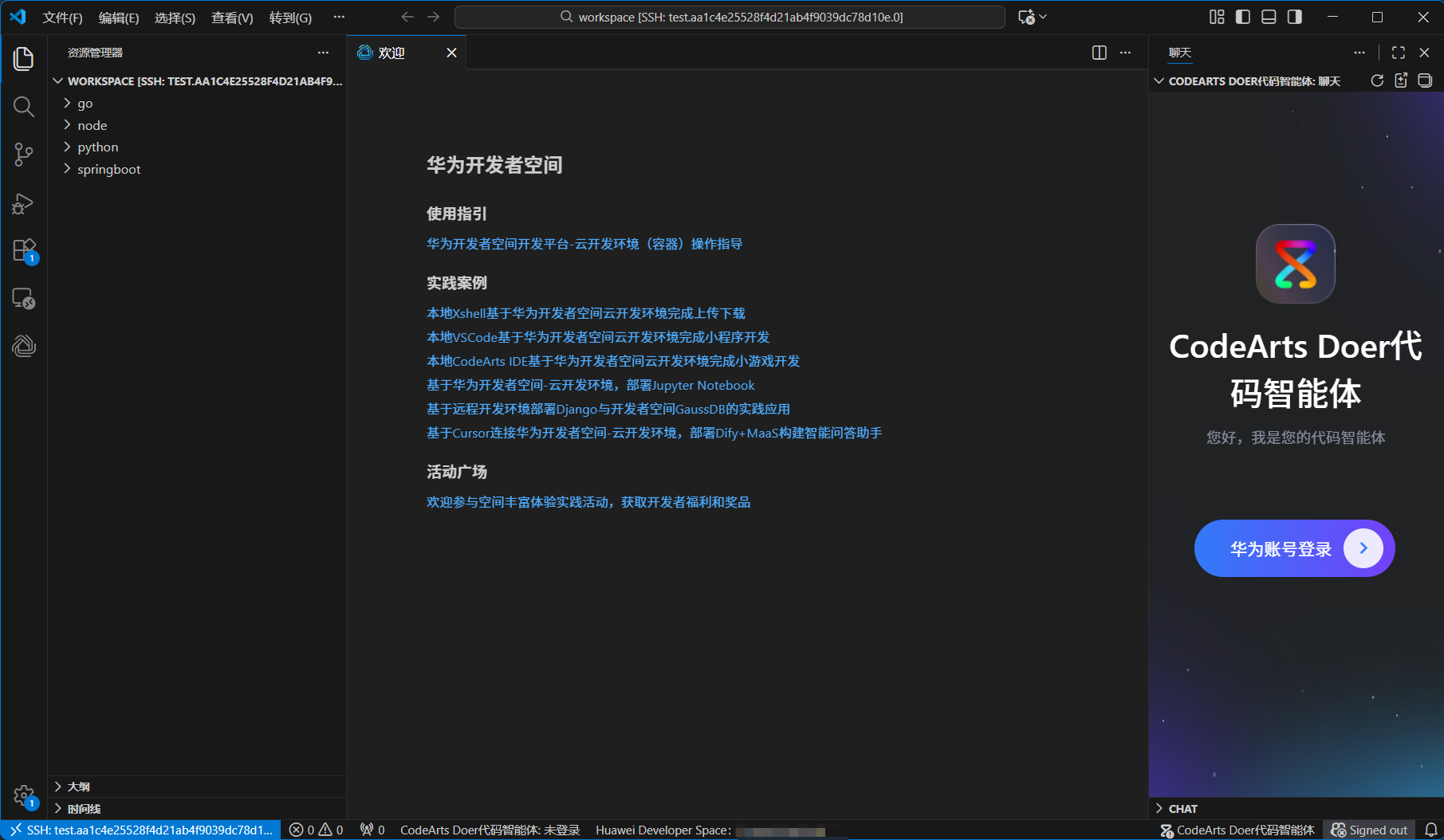Click the workspace command center search box
The height and width of the screenshot is (840, 1444).
pos(730,17)
